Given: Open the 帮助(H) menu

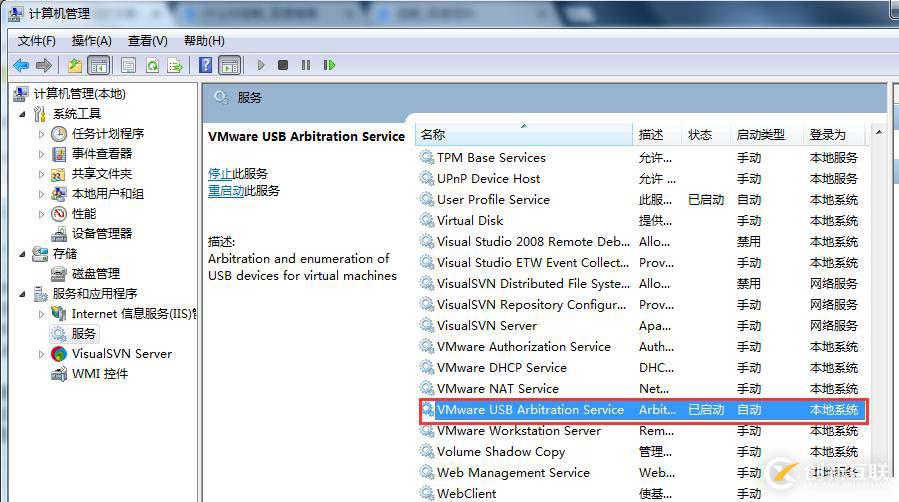Looking at the screenshot, I should tap(204, 41).
